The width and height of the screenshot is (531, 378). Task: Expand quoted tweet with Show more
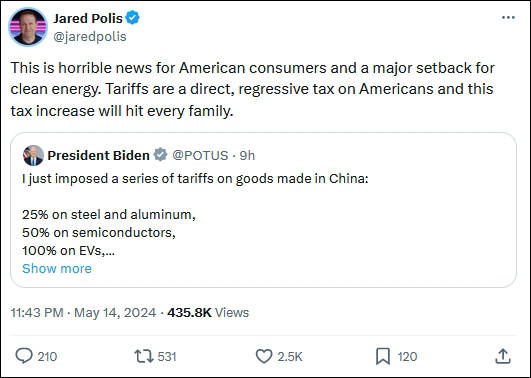click(x=57, y=269)
